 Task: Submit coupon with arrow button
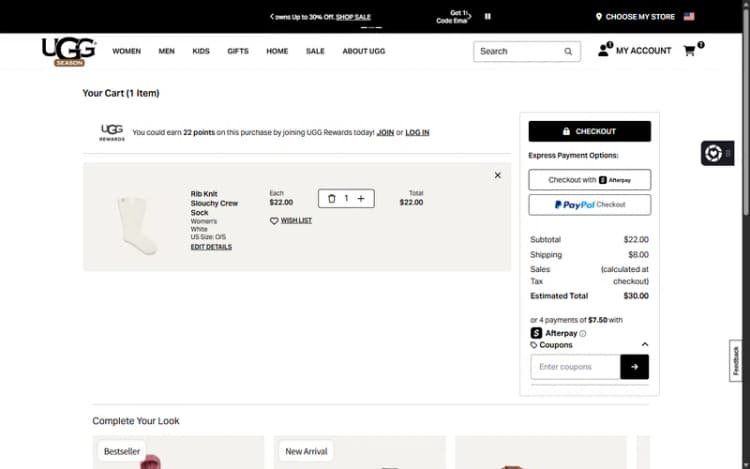[634, 367]
